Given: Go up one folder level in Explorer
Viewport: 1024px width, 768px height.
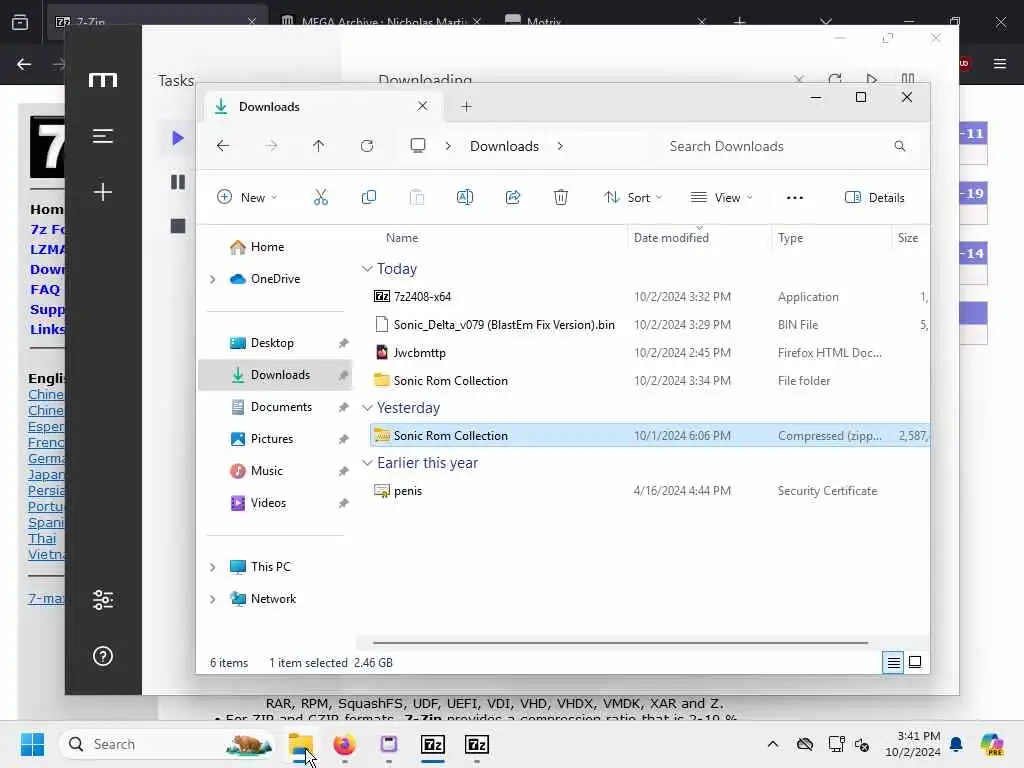Looking at the screenshot, I should pos(319,146).
